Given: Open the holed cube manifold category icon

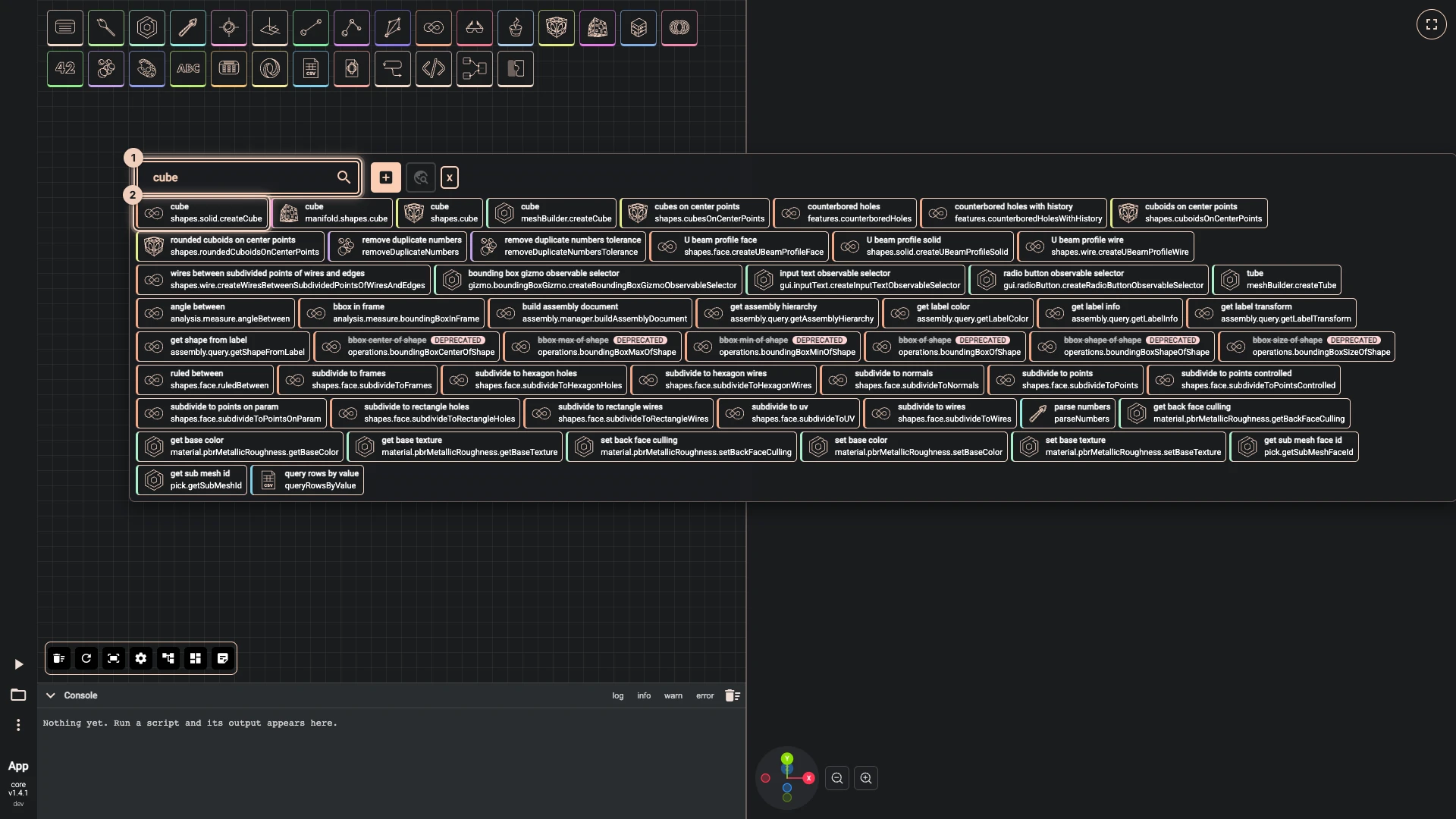Looking at the screenshot, I should tap(598, 28).
